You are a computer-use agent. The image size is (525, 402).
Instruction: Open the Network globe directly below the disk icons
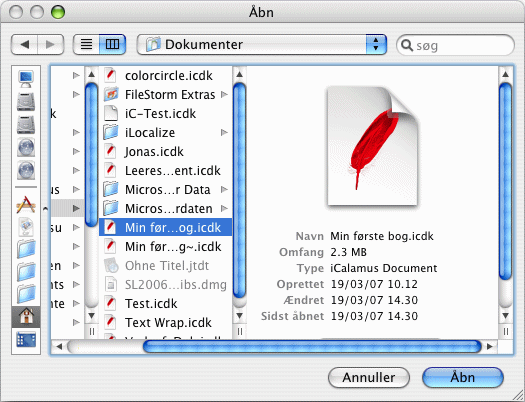[x=26, y=148]
